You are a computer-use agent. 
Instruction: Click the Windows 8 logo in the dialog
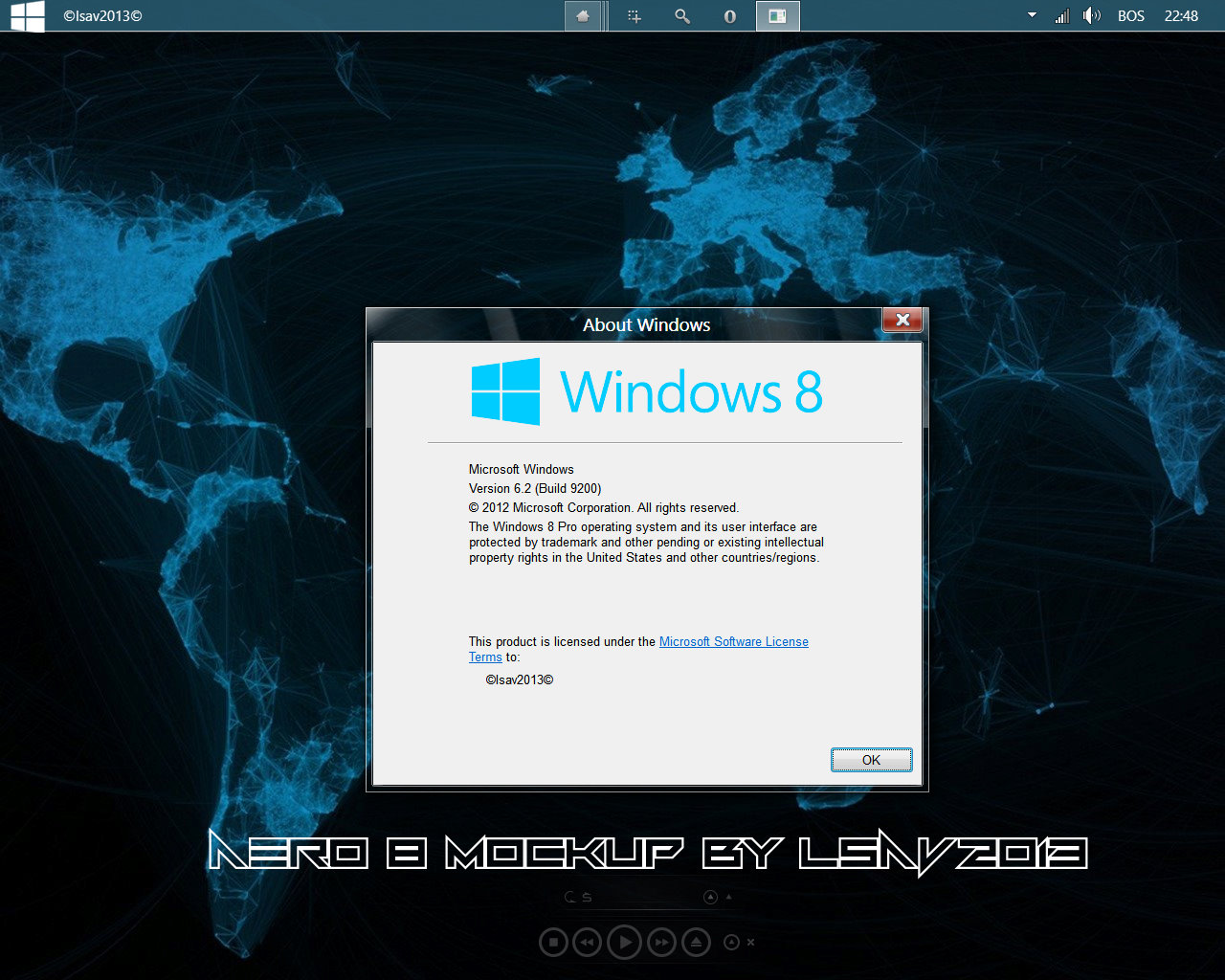pos(647,391)
